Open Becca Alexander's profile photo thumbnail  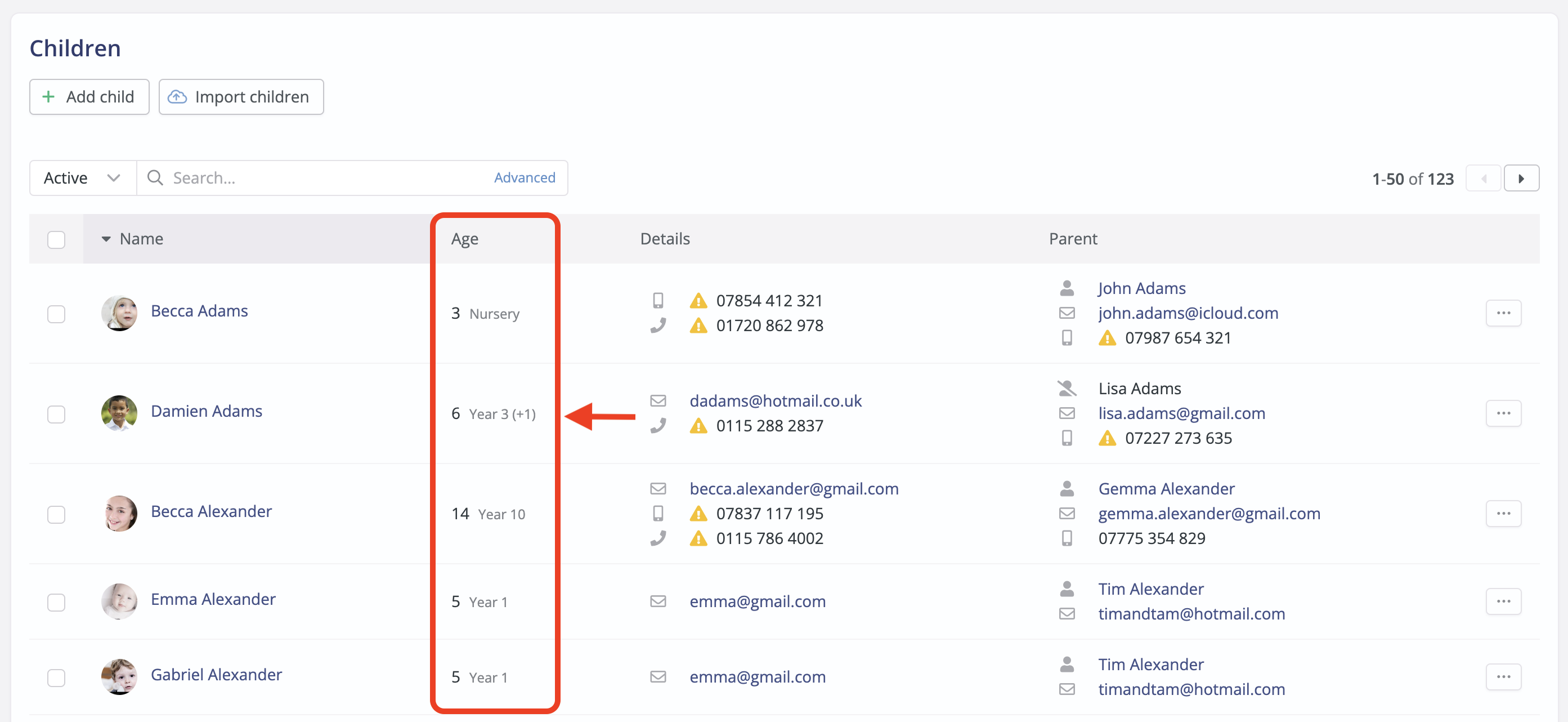pyautogui.click(x=119, y=513)
